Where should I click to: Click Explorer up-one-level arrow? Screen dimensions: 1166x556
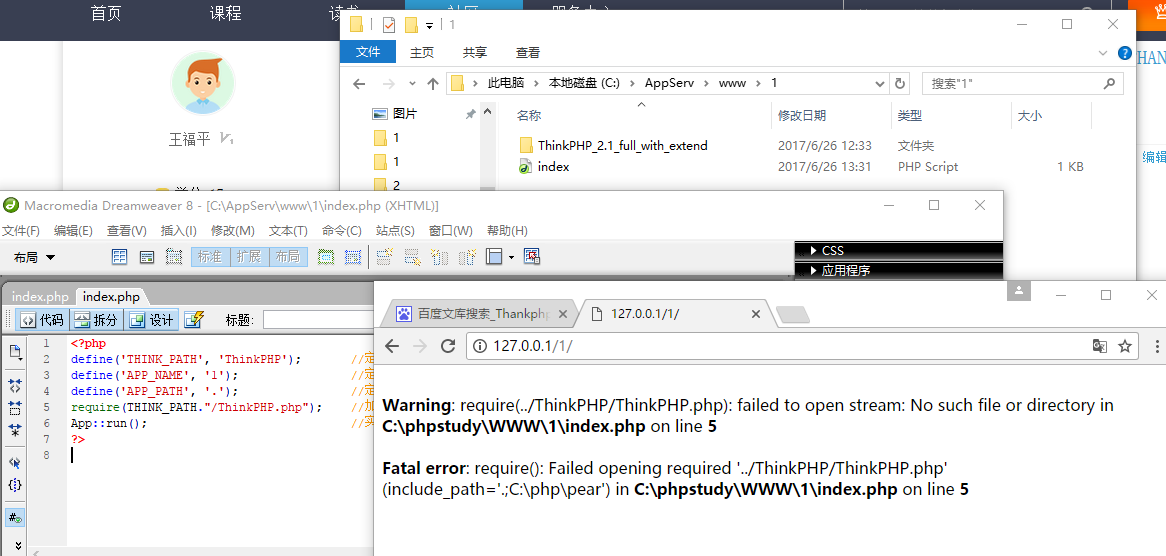pos(433,83)
